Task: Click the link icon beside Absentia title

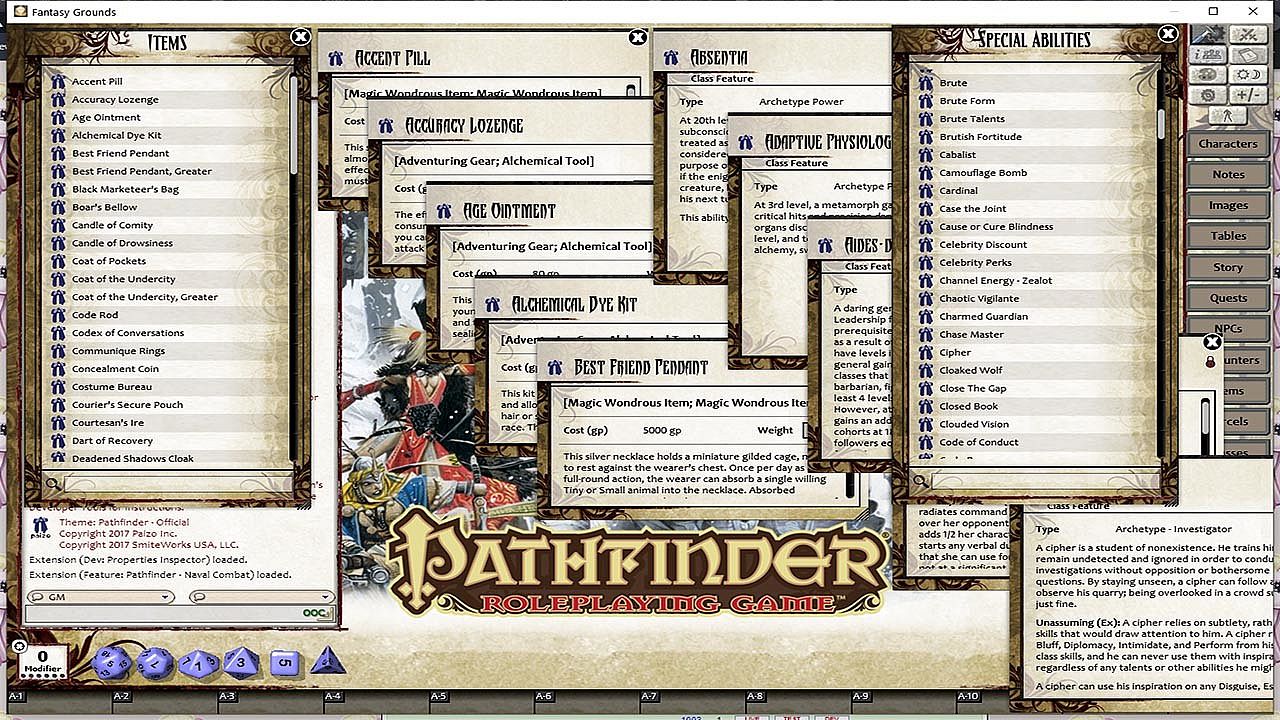Action: [672, 58]
